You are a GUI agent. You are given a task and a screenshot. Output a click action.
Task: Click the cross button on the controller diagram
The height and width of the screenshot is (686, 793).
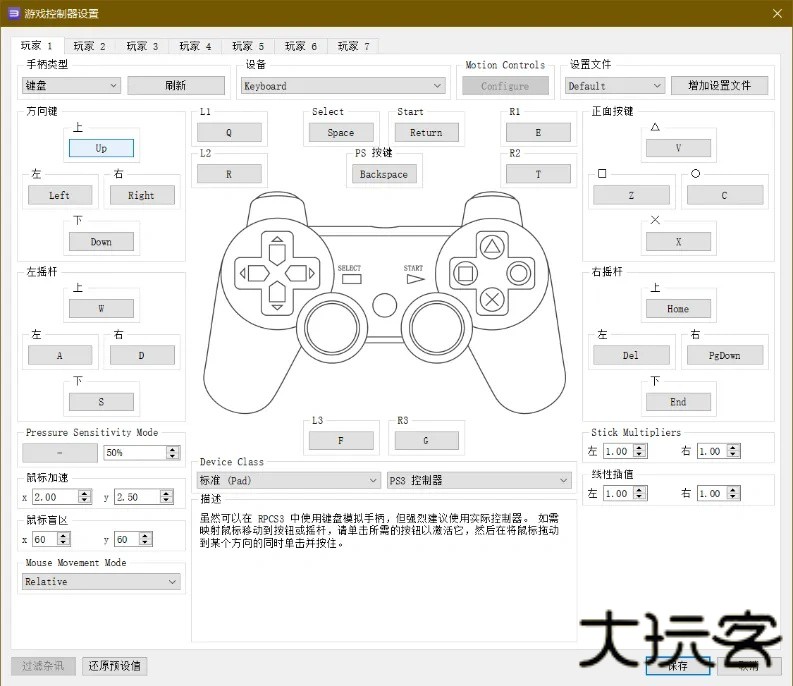tap(492, 300)
